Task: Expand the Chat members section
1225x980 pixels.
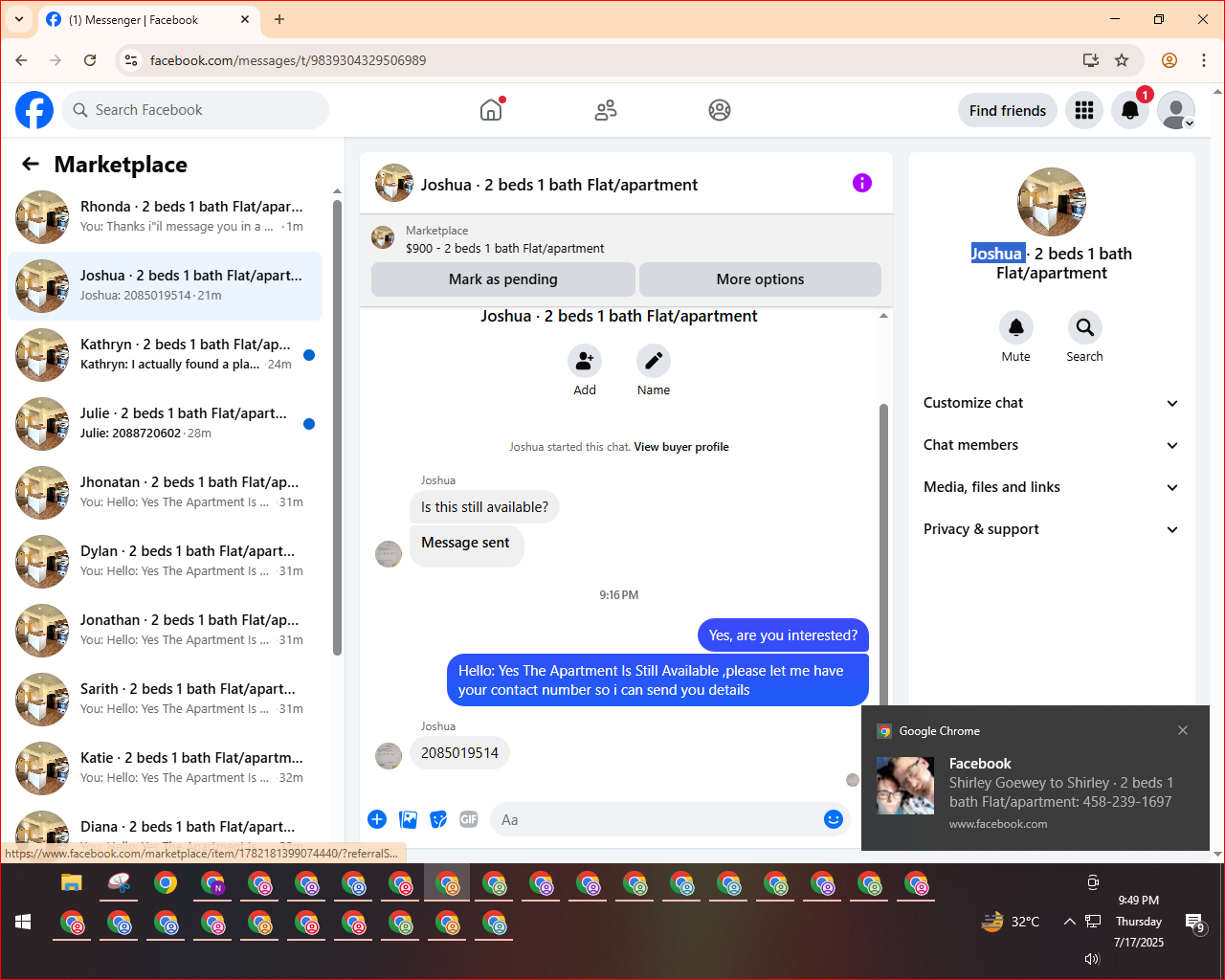Action: (1051, 445)
